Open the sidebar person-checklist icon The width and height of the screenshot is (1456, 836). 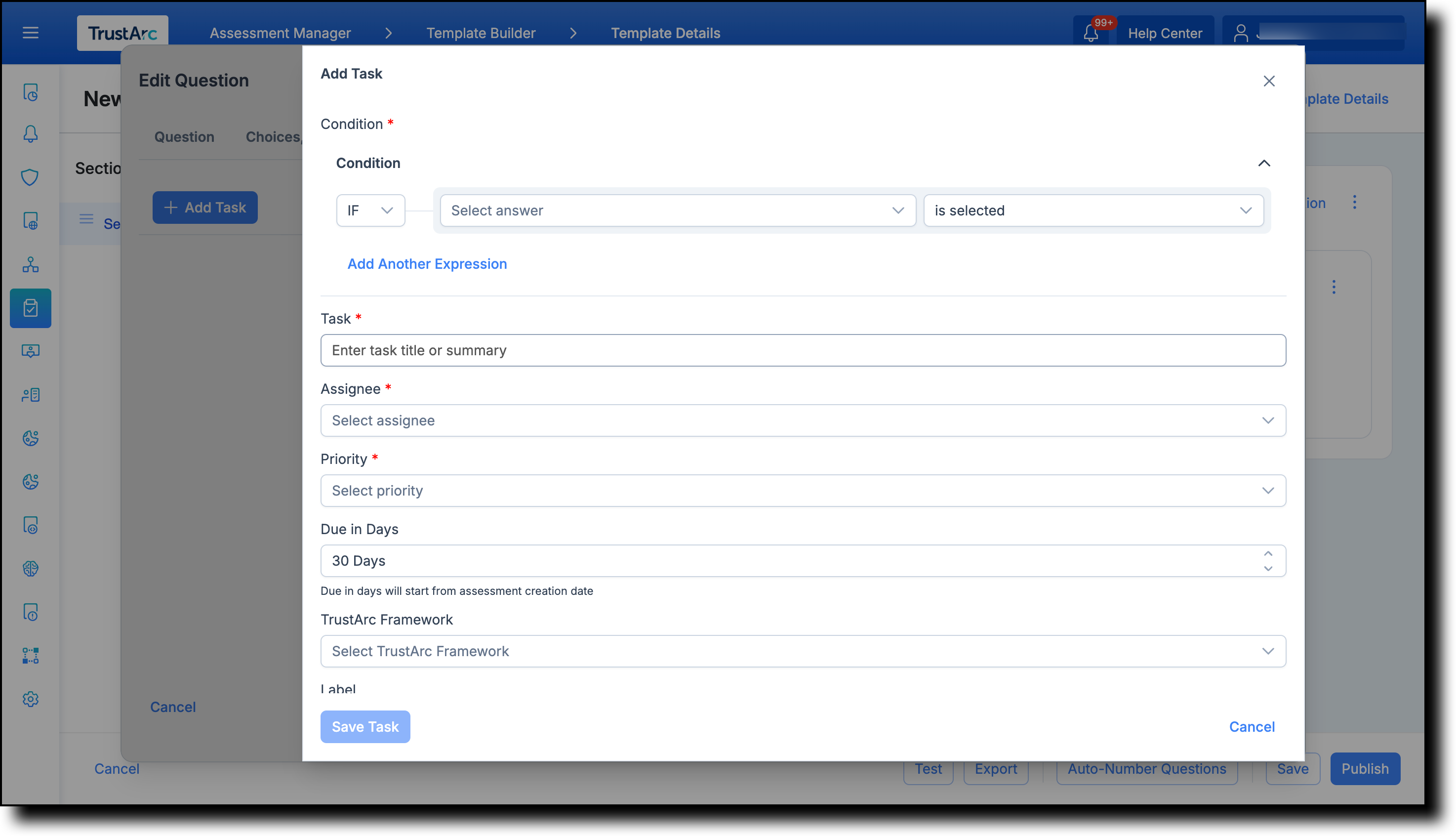(x=31, y=395)
